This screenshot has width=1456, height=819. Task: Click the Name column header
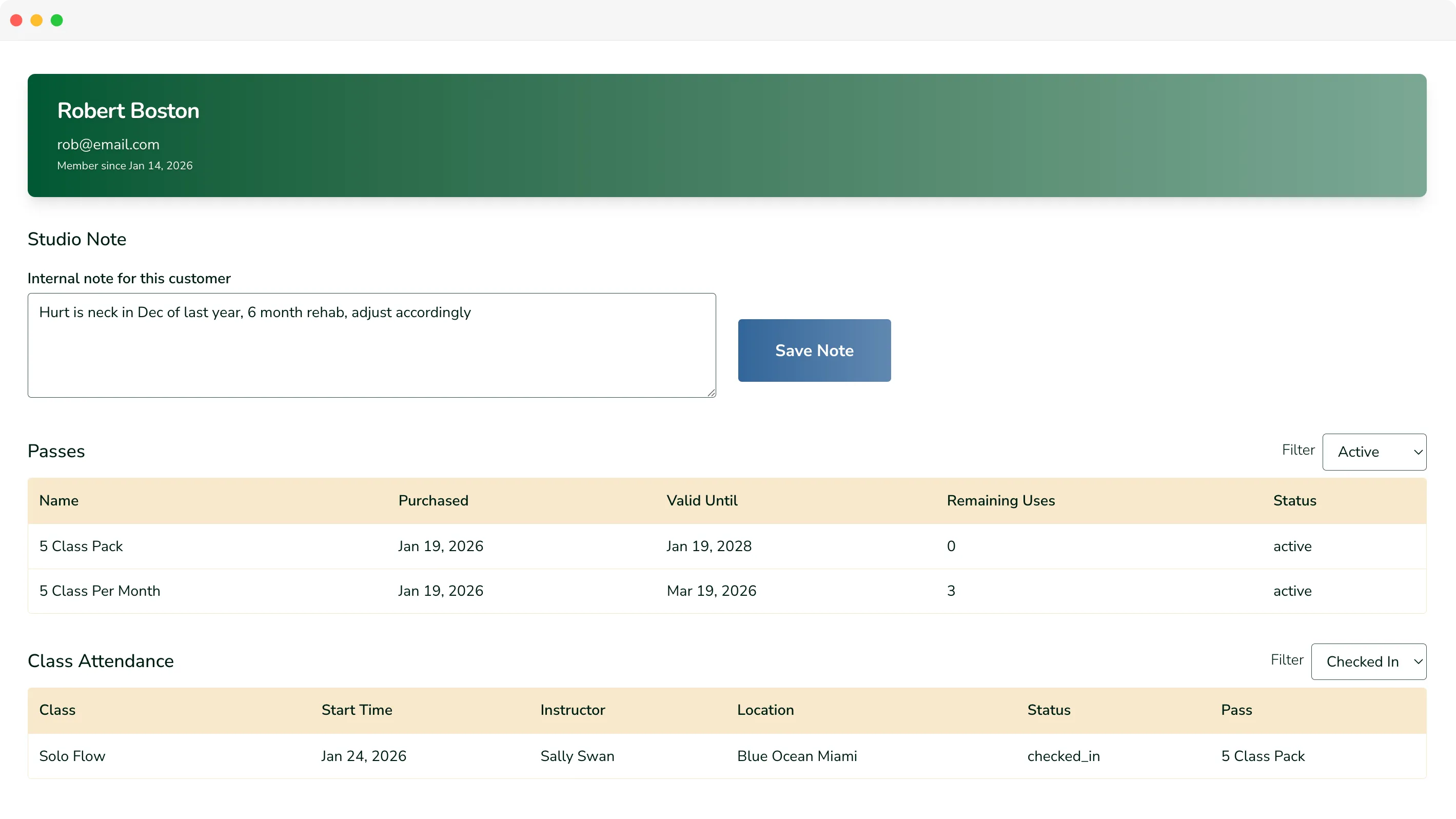(59, 500)
